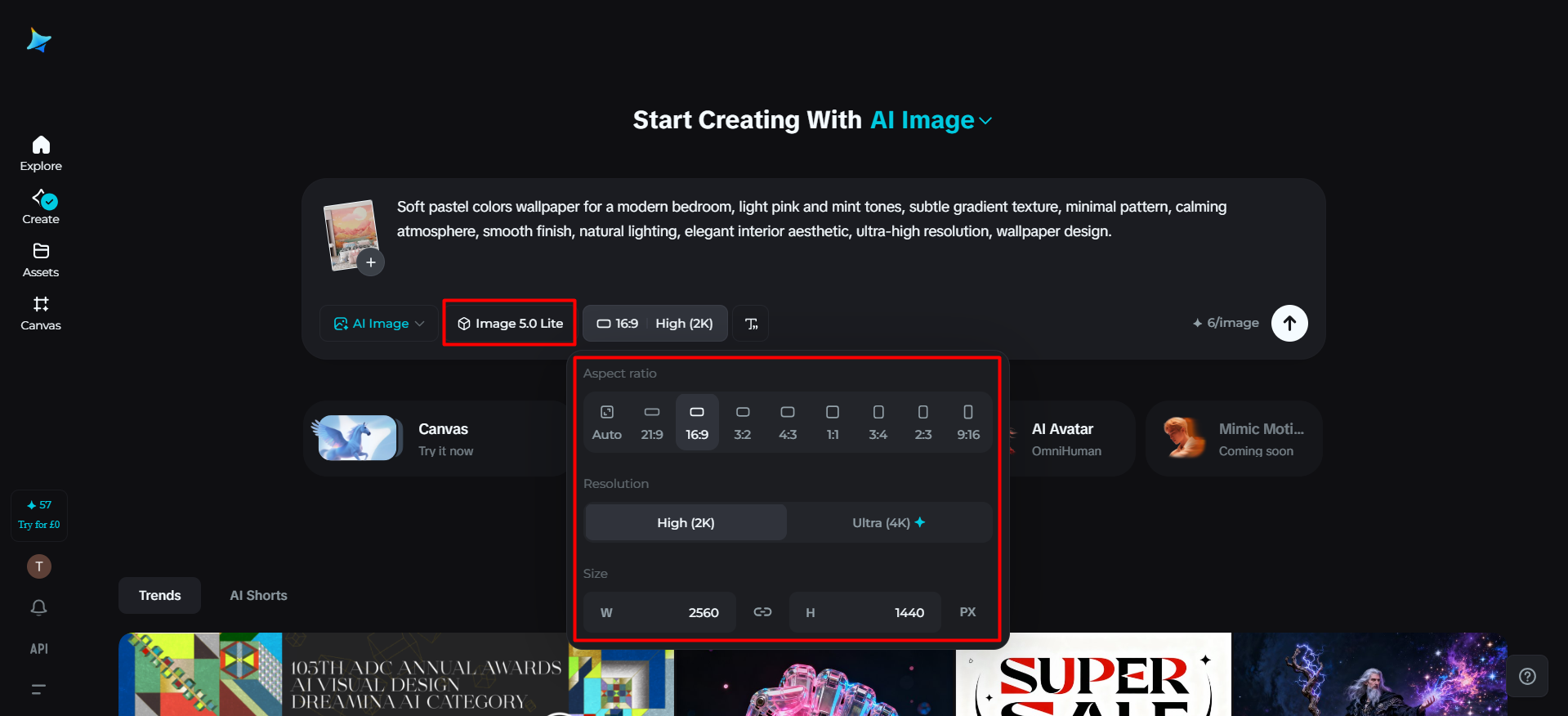The image size is (1568, 716).
Task: Open the ADC Annual Awards banner
Action: coord(396,674)
